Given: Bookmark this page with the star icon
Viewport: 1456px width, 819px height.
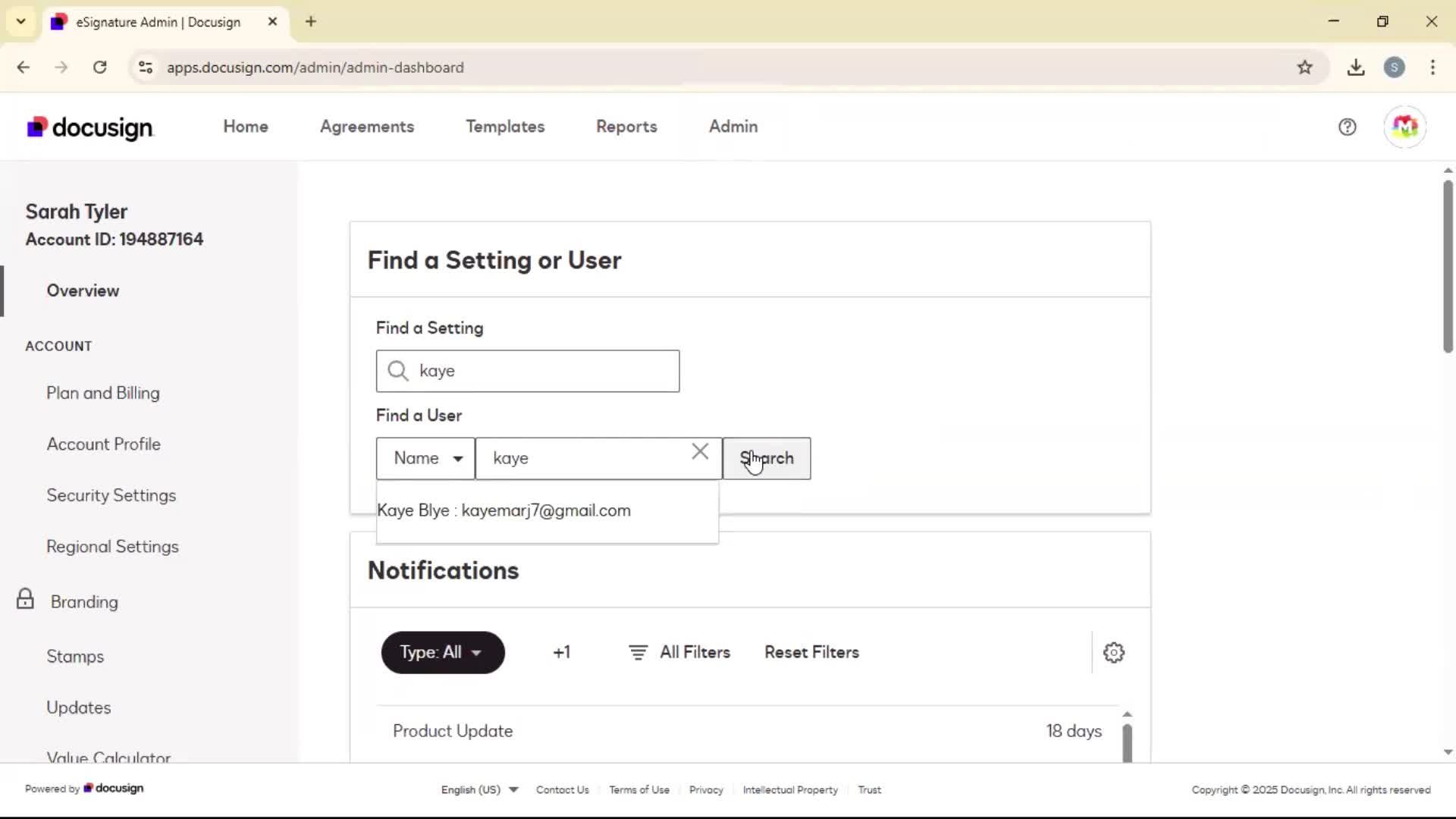Looking at the screenshot, I should 1304,67.
